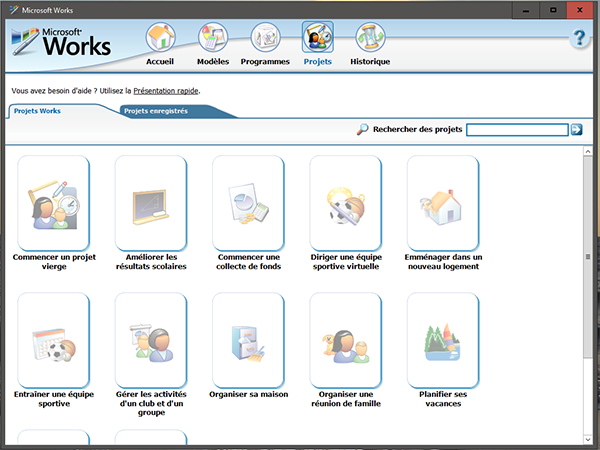Open Gérer les activités d'un club tile

(151, 341)
